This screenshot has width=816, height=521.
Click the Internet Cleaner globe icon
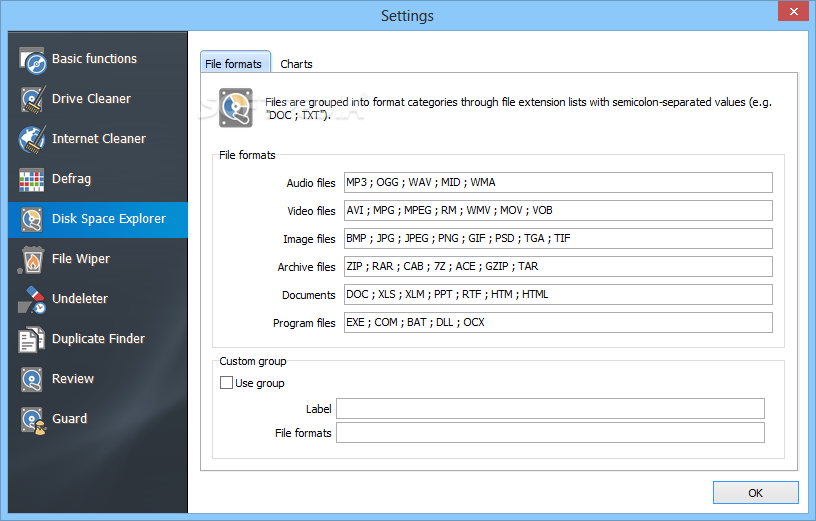[x=32, y=139]
